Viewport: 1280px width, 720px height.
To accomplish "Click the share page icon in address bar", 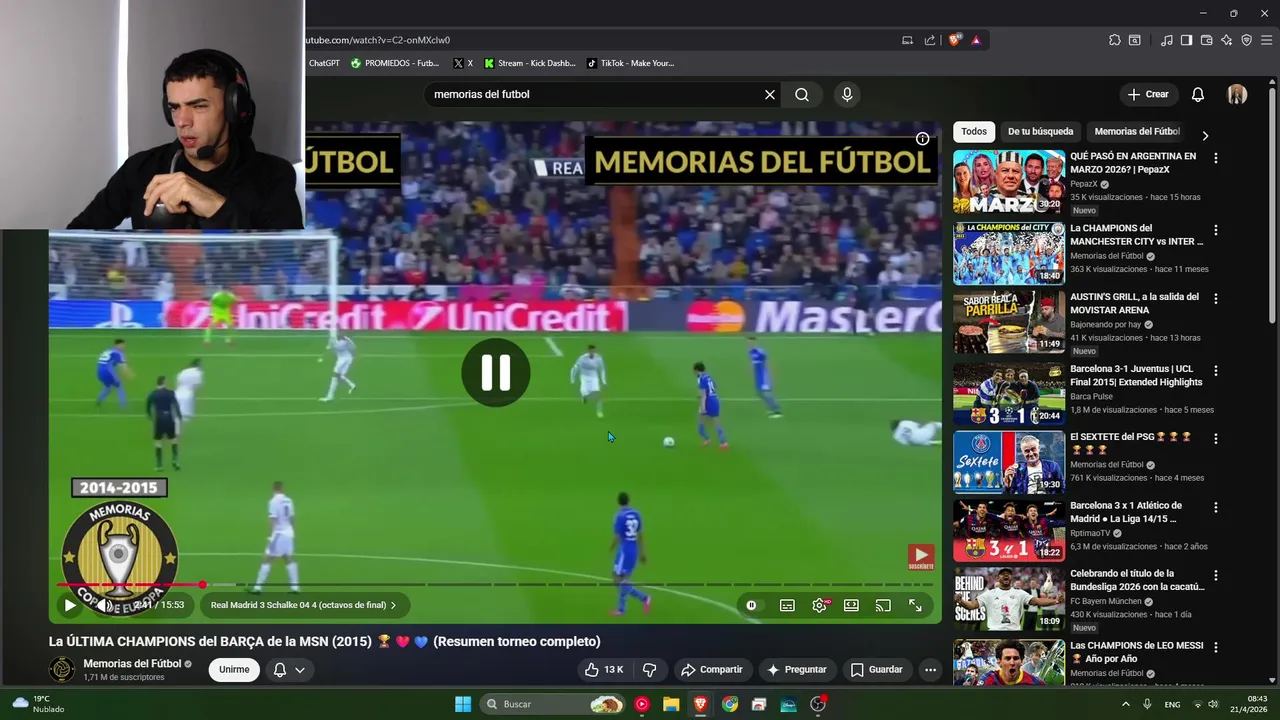I will pos(930,40).
